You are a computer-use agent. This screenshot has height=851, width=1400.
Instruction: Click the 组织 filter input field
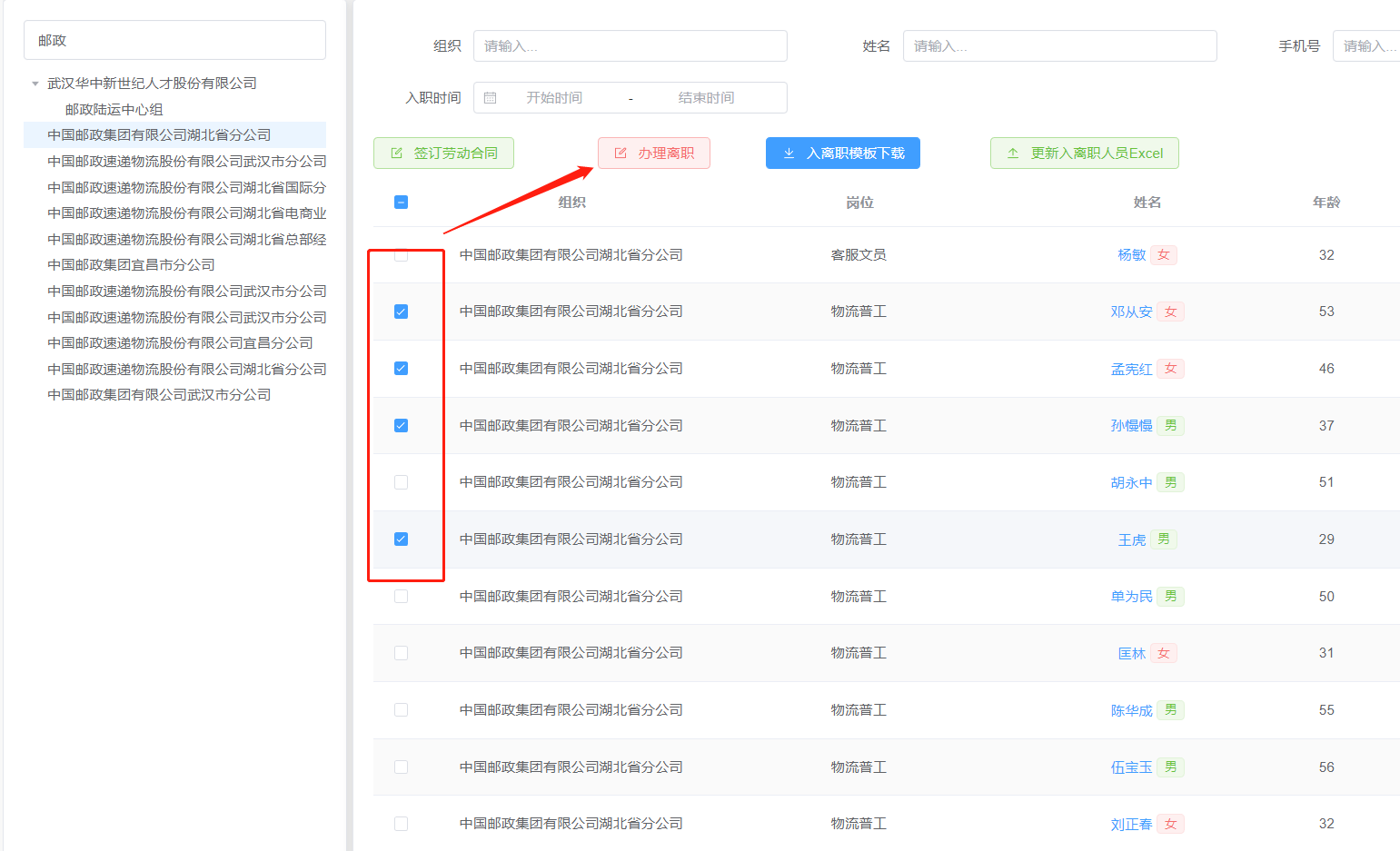630,46
